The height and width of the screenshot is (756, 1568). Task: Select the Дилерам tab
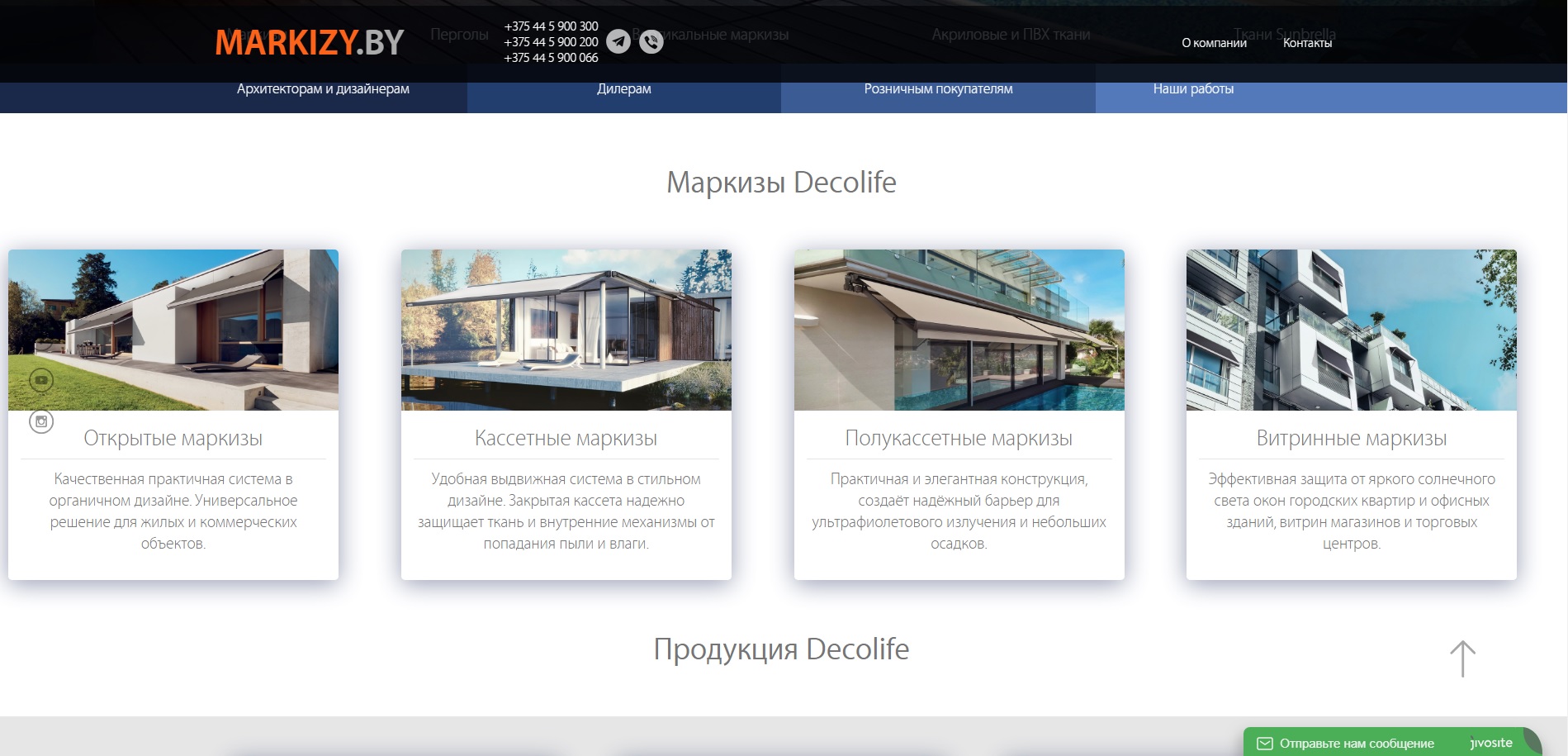pyautogui.click(x=624, y=89)
